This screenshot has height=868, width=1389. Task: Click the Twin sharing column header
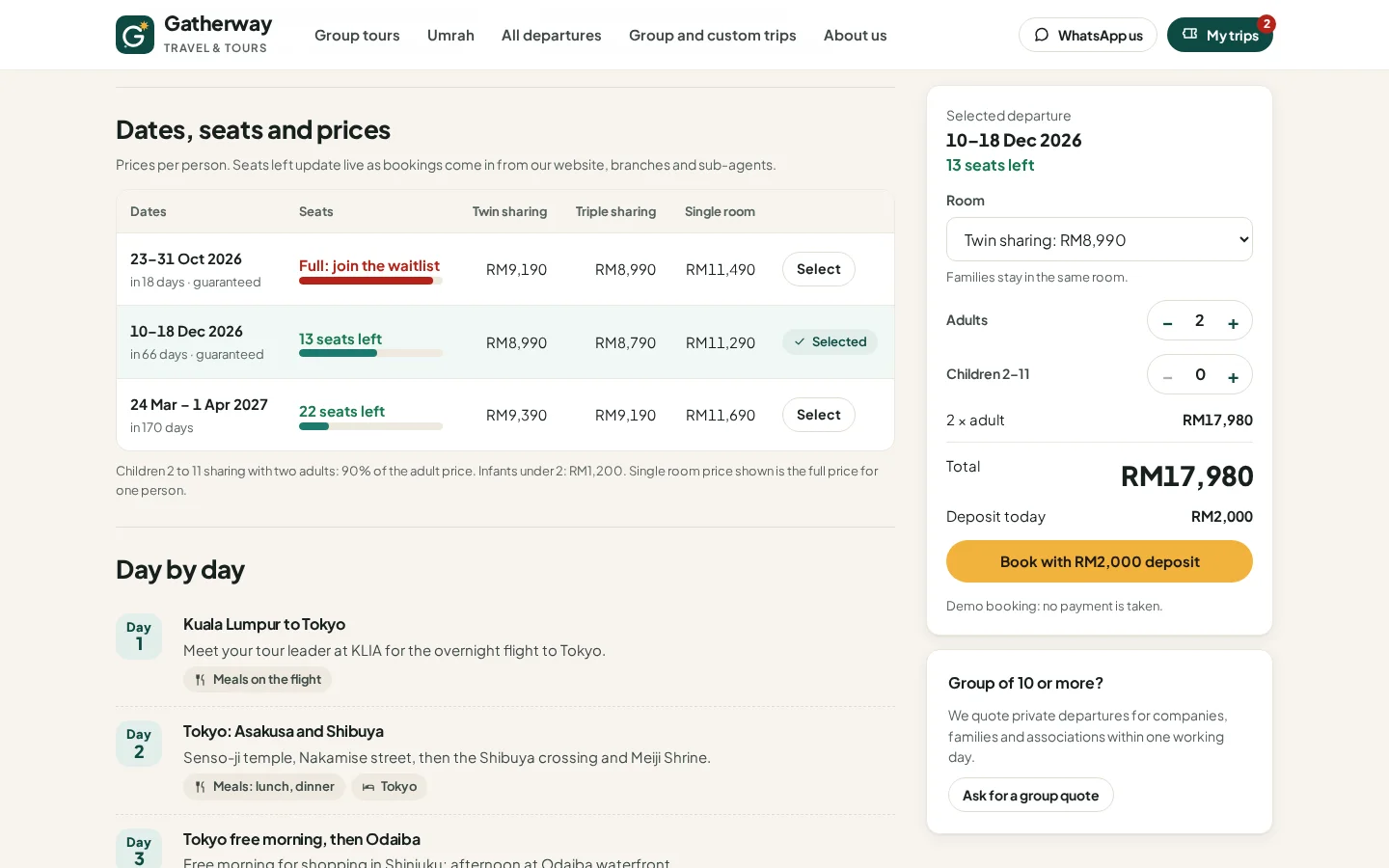(x=509, y=211)
